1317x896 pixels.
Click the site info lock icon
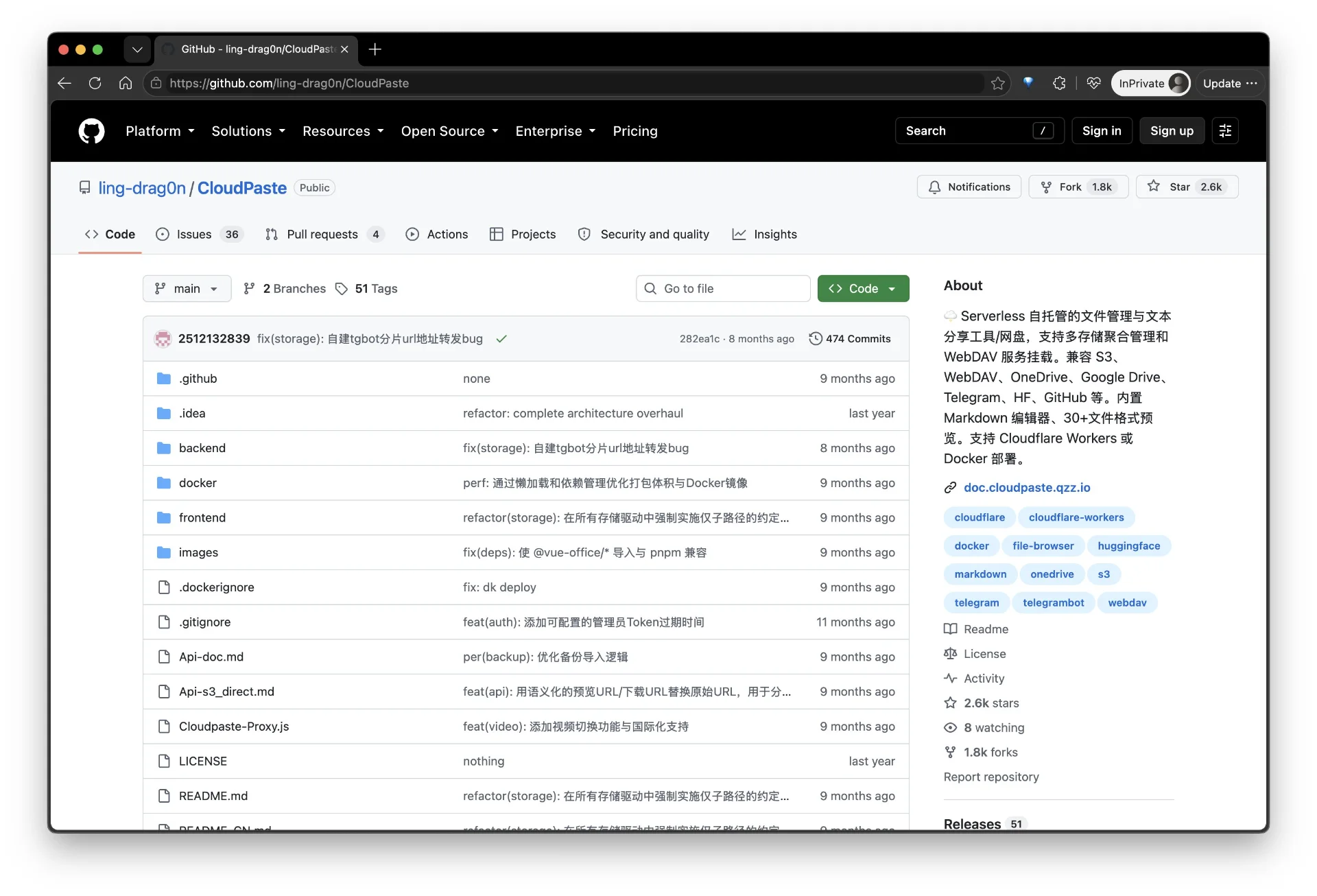pyautogui.click(x=156, y=83)
